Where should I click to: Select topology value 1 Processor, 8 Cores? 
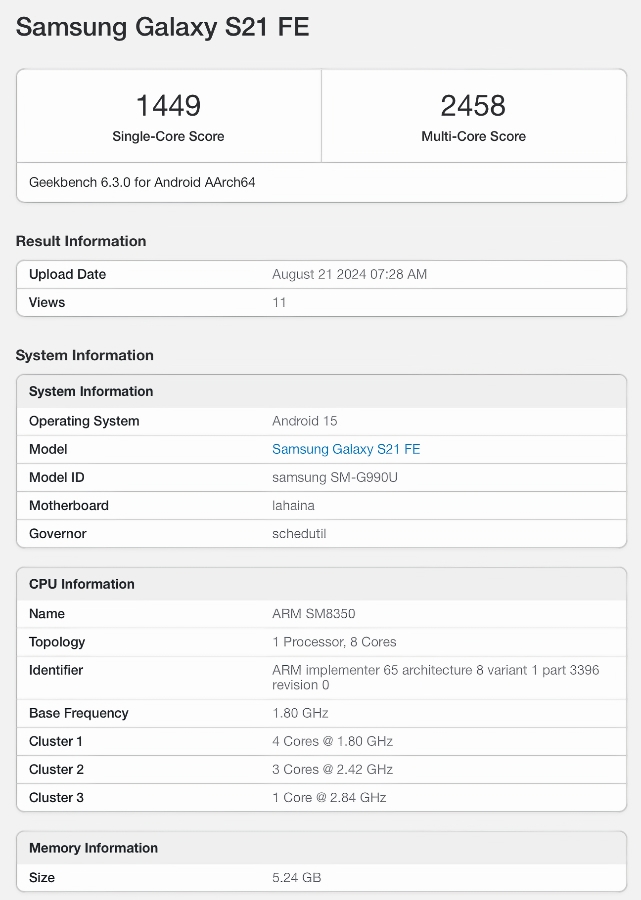(x=335, y=642)
